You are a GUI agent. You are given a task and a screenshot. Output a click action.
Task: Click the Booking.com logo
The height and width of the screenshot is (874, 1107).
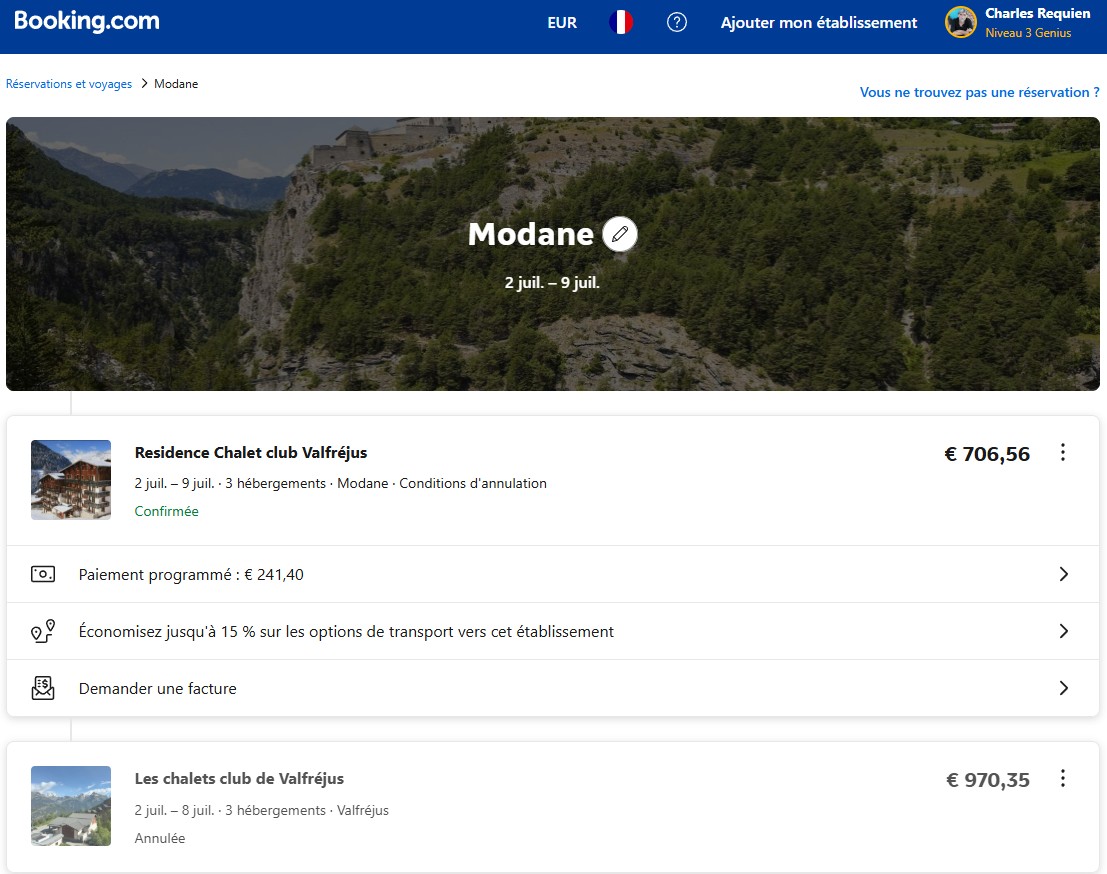87,22
